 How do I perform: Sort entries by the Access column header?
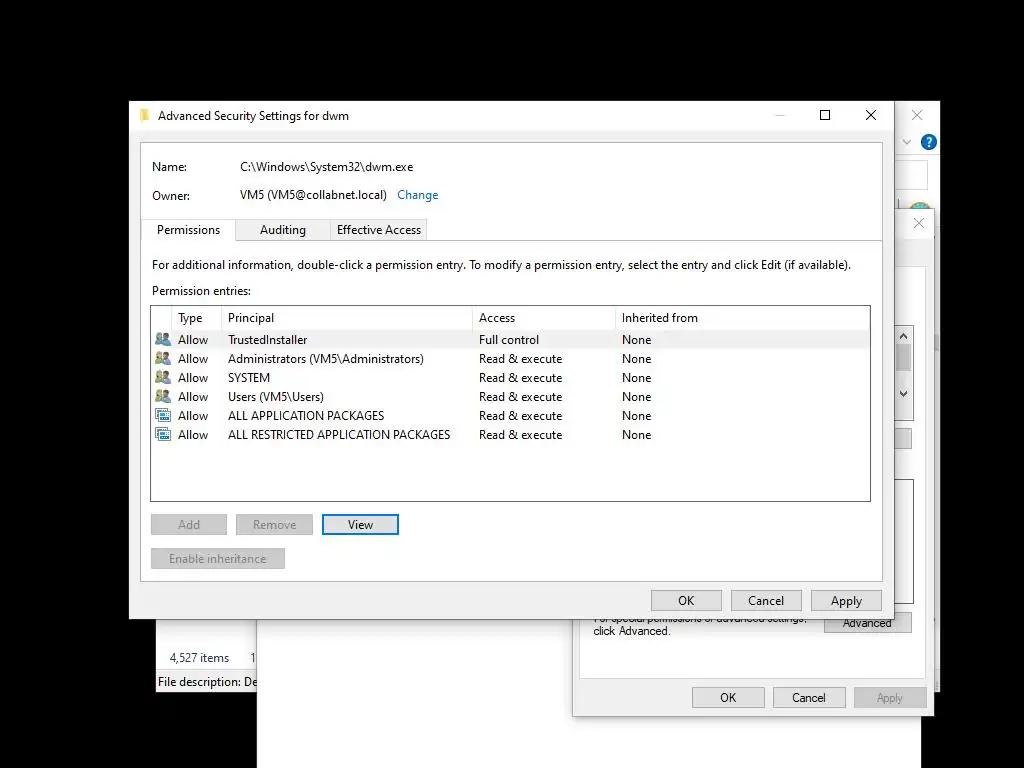544,318
